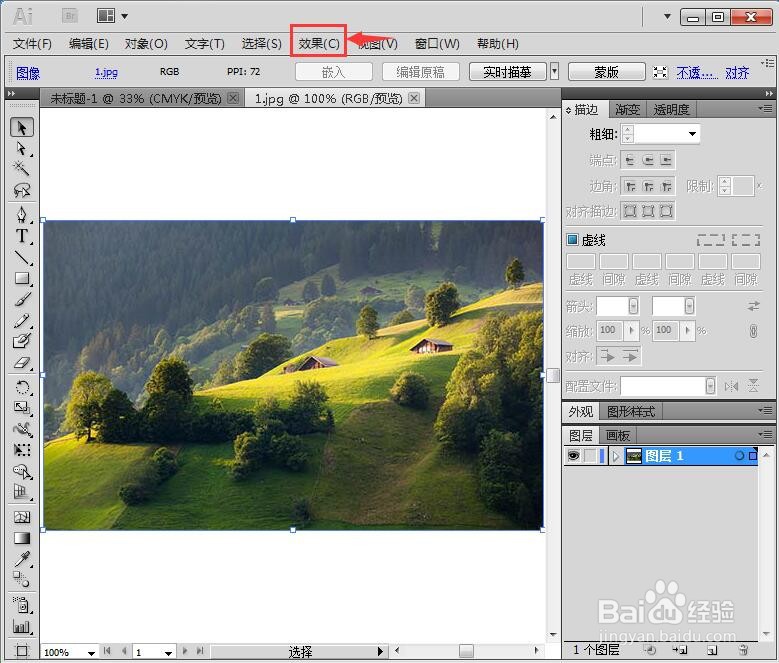
Task: Switch to 未标题-1 document tab
Action: tap(136, 98)
